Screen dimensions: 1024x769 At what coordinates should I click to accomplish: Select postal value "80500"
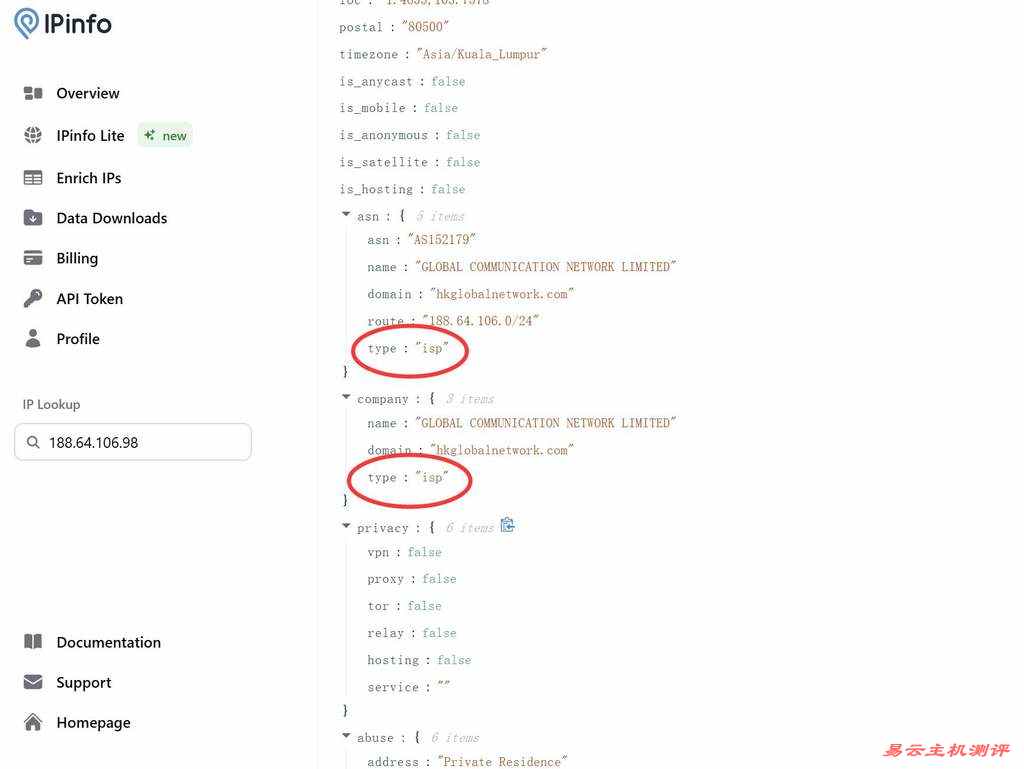tap(425, 27)
